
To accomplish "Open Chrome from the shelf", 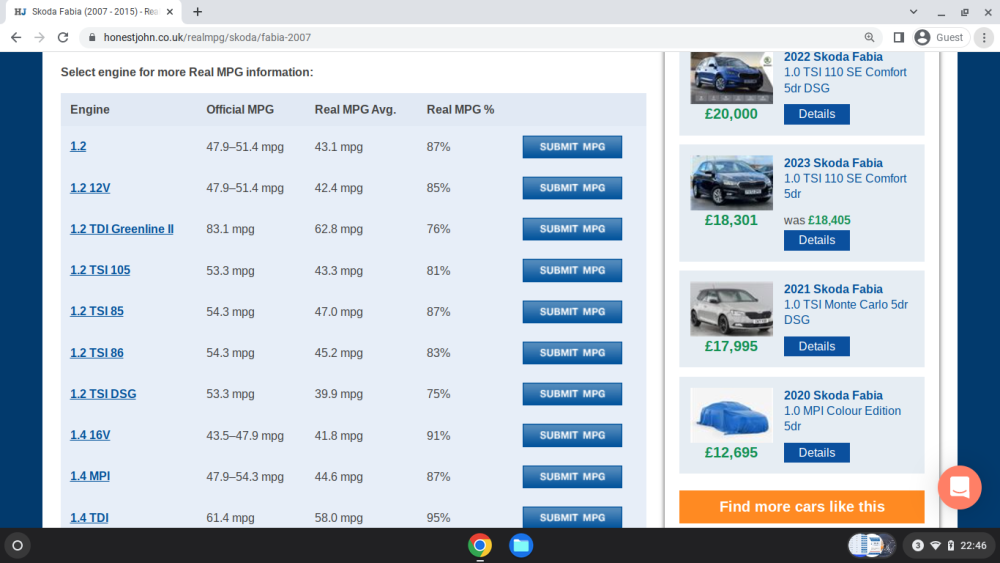I will pyautogui.click(x=480, y=546).
